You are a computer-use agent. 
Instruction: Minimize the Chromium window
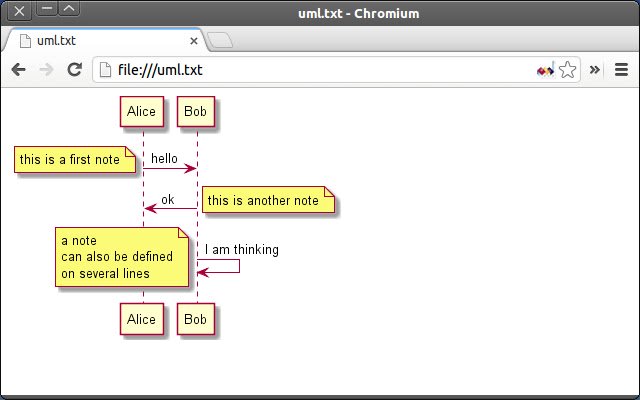pos(47,9)
